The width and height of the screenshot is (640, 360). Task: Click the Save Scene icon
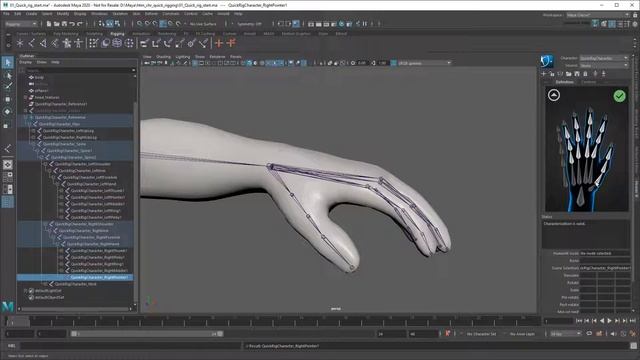click(x=64, y=24)
